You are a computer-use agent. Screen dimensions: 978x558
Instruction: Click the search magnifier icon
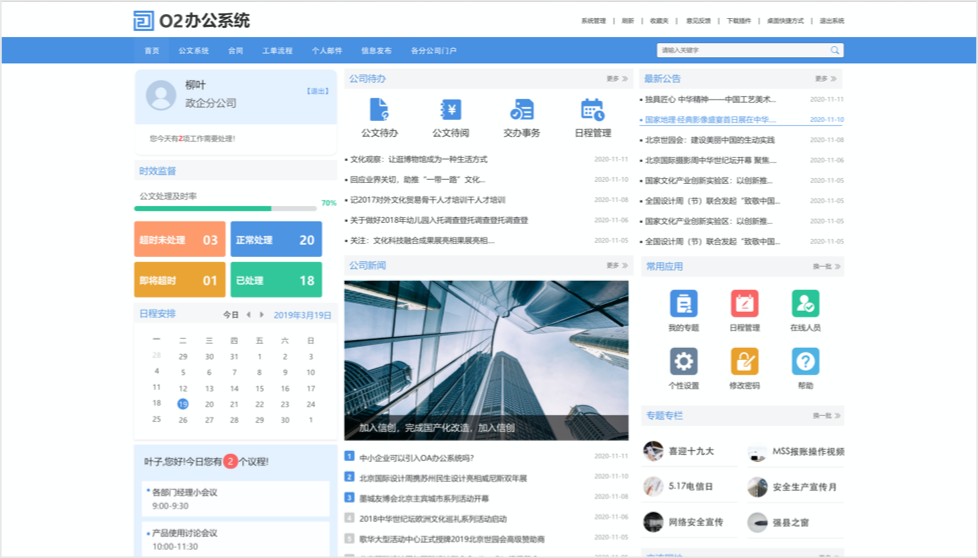(x=835, y=50)
